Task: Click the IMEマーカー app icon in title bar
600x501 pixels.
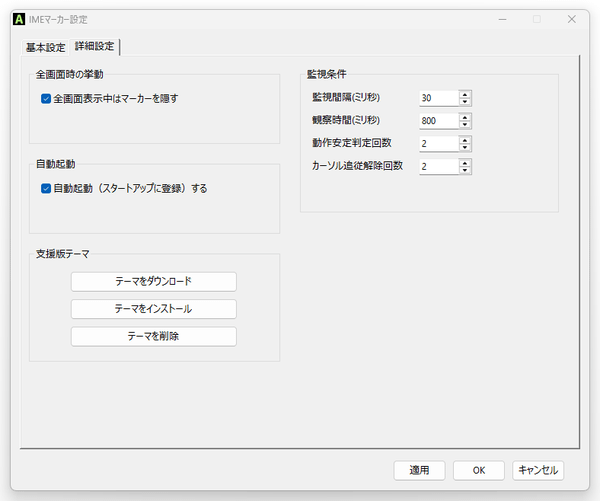Action: pyautogui.click(x=19, y=19)
